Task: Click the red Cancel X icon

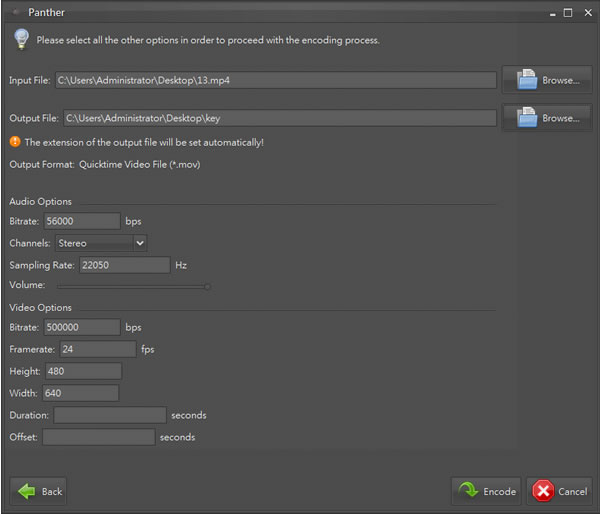Action: click(543, 491)
